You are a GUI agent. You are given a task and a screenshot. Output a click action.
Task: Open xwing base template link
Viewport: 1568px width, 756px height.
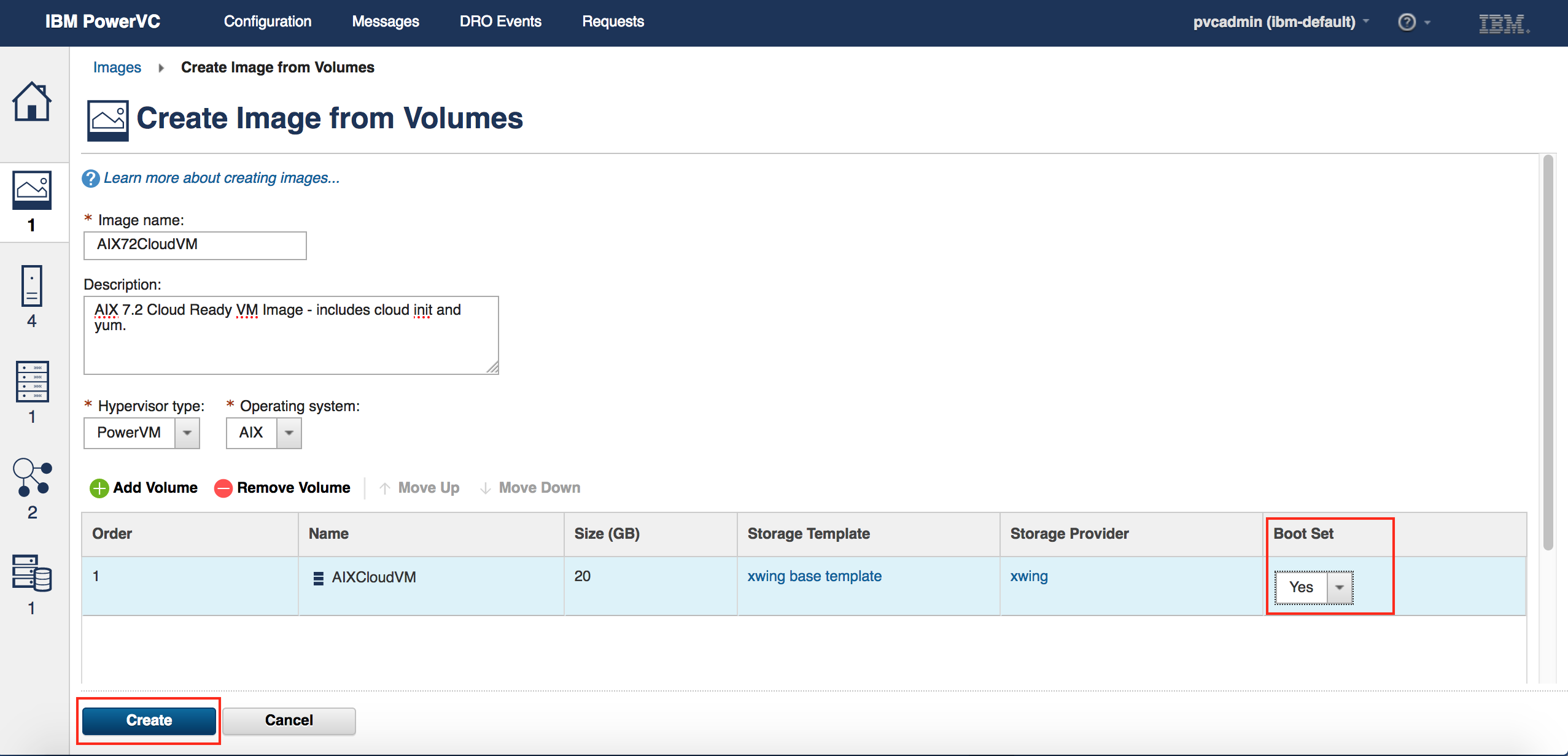(814, 576)
